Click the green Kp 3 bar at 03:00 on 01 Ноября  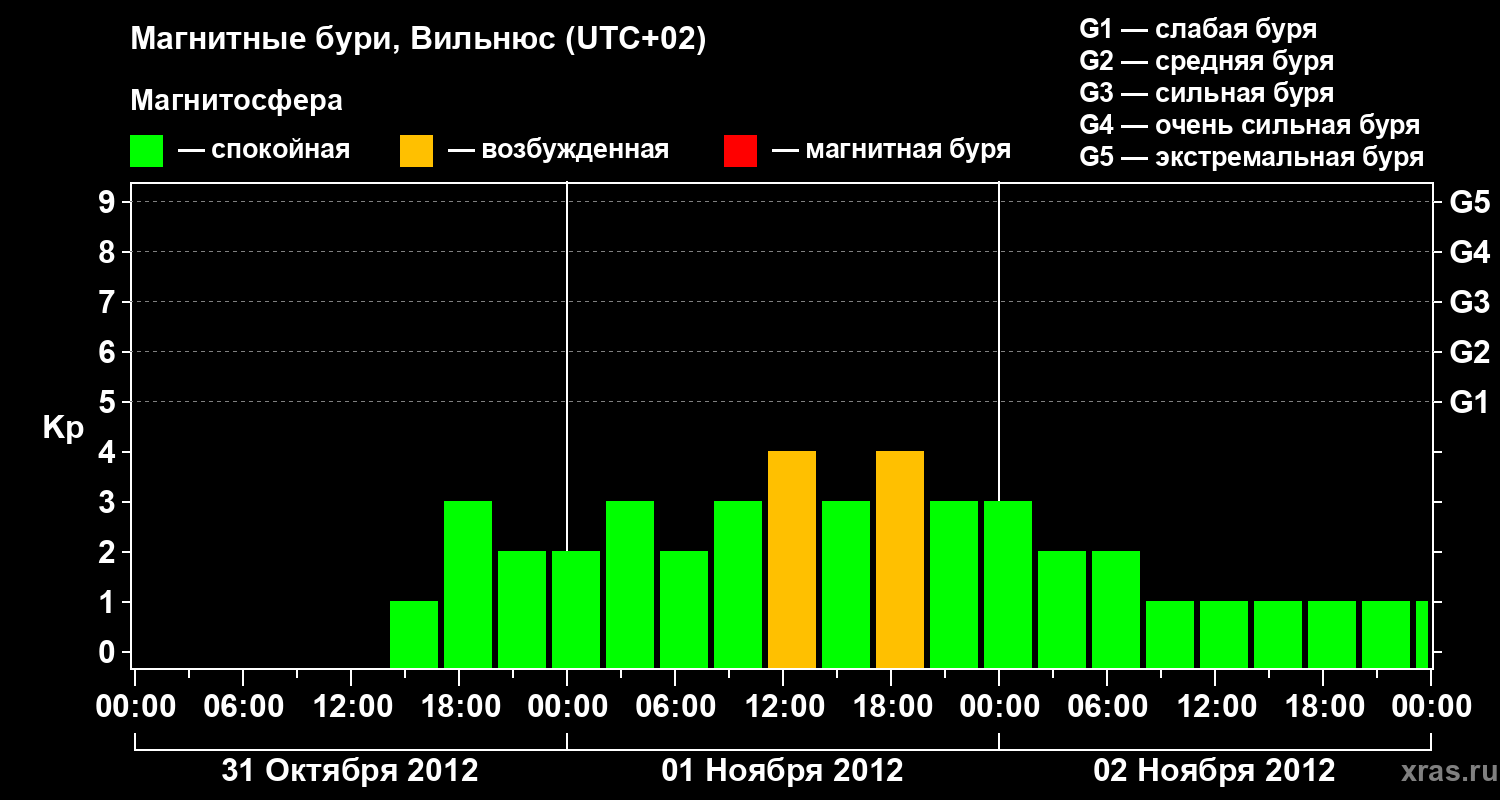tap(630, 585)
